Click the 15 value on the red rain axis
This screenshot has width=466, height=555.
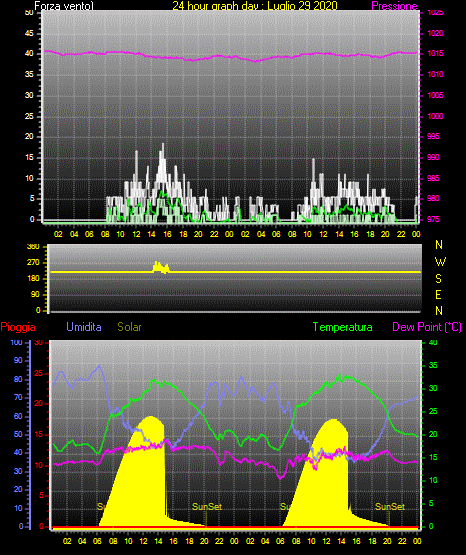39,434
